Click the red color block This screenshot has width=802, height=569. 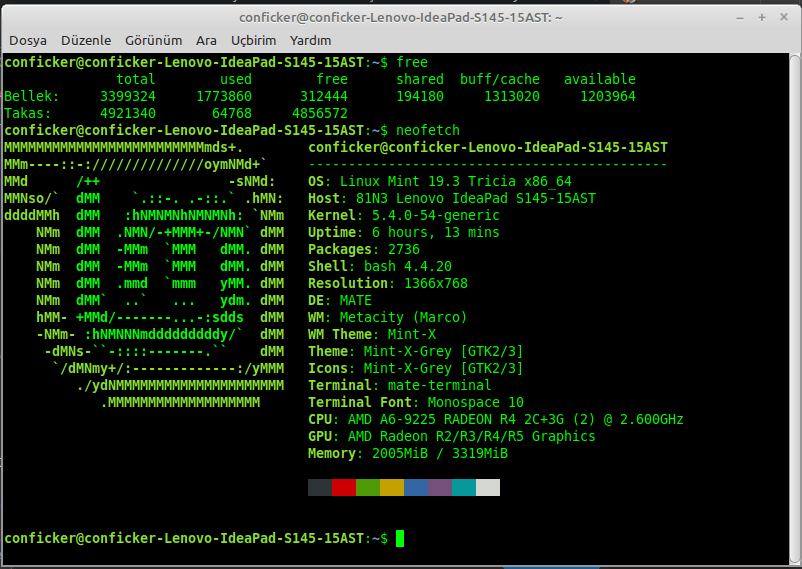pyautogui.click(x=344, y=487)
